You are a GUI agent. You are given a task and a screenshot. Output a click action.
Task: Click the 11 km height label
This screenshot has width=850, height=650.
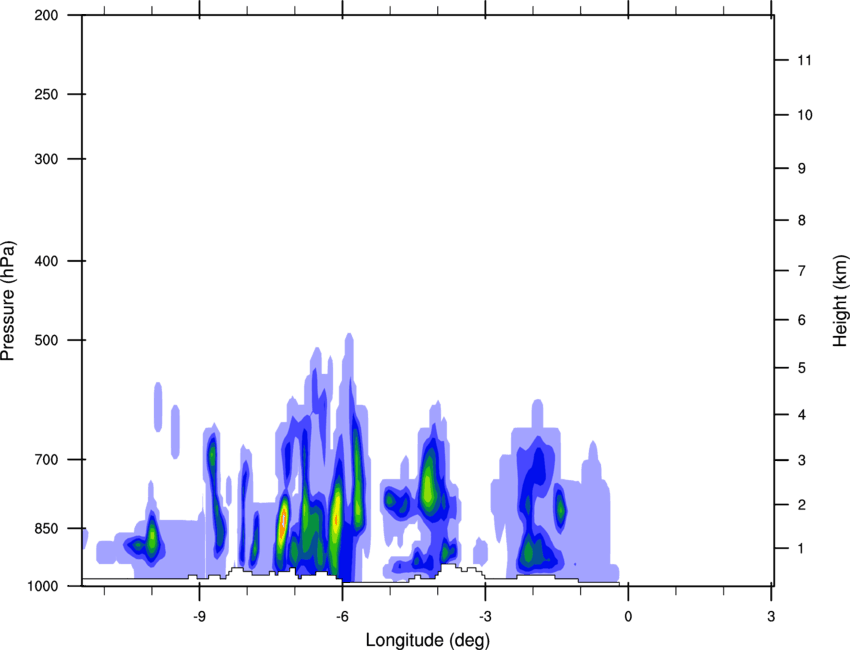(x=804, y=60)
